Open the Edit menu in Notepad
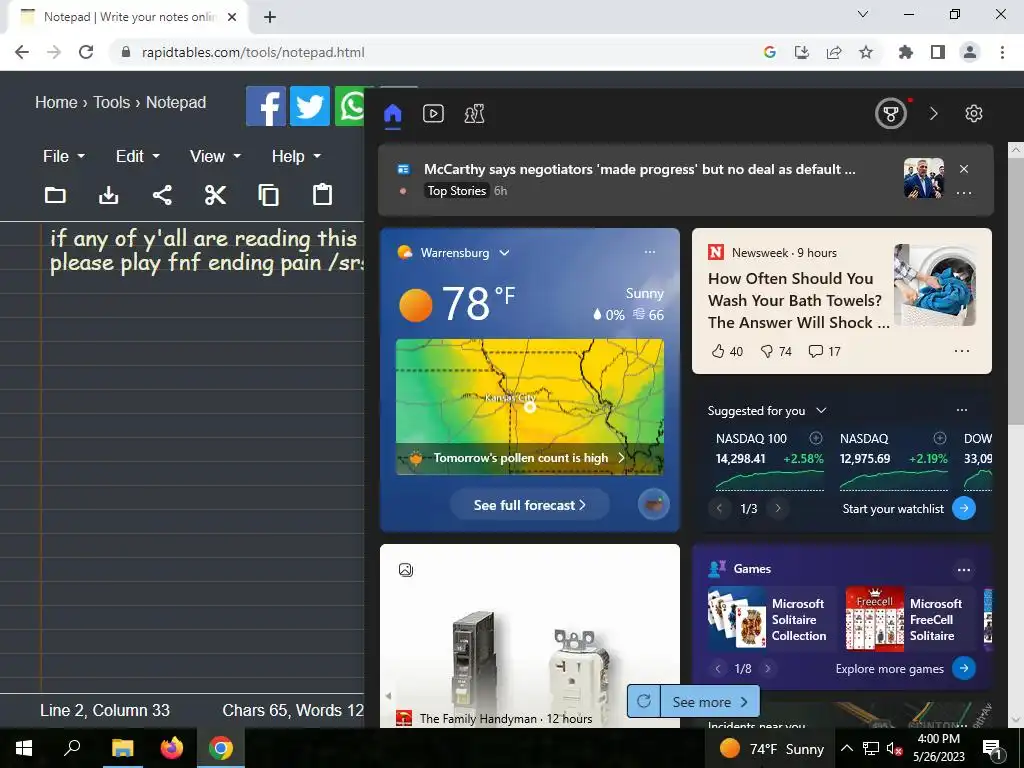 pyautogui.click(x=137, y=157)
